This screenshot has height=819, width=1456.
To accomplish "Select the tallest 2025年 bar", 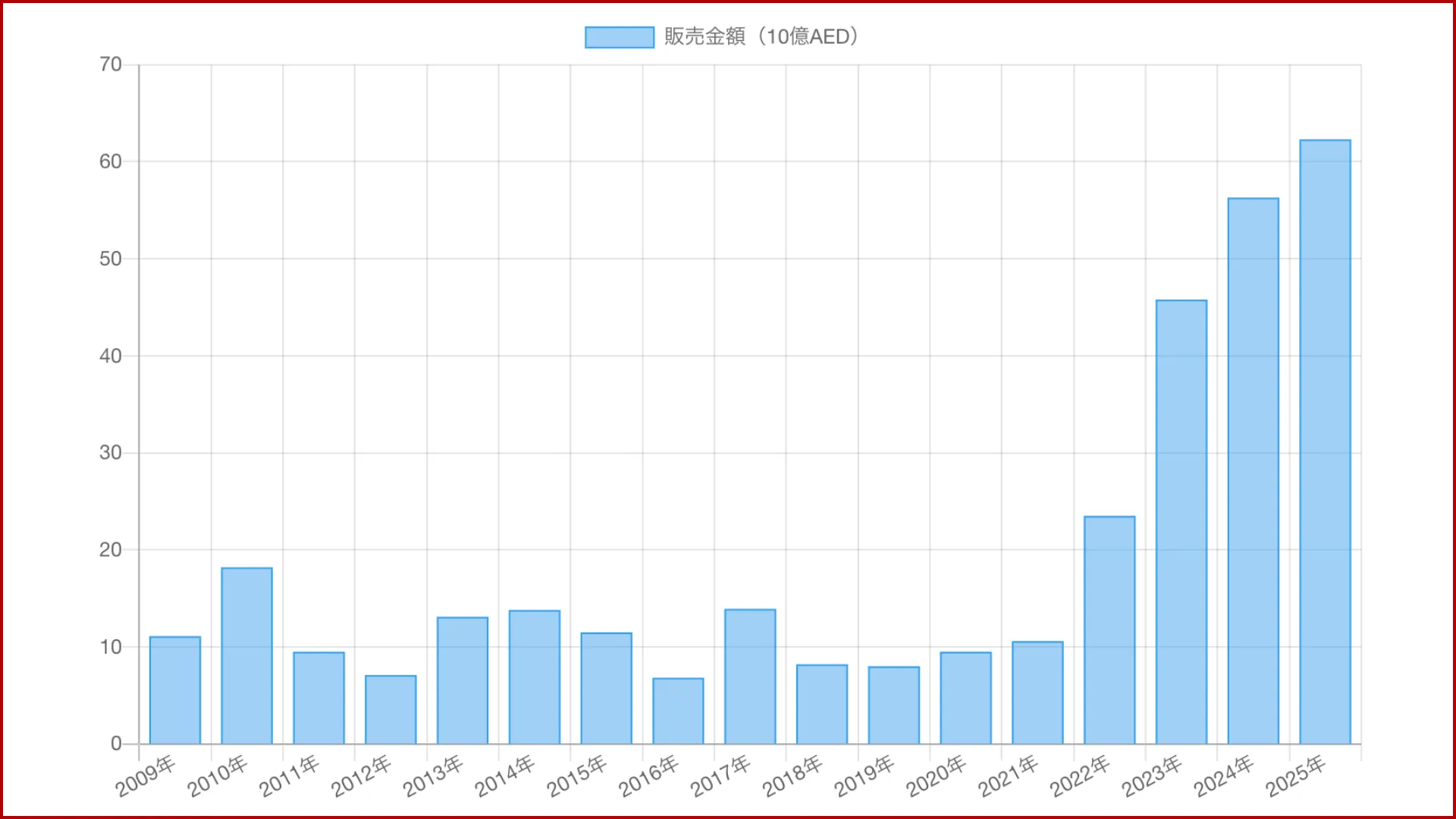I will pos(1325,442).
